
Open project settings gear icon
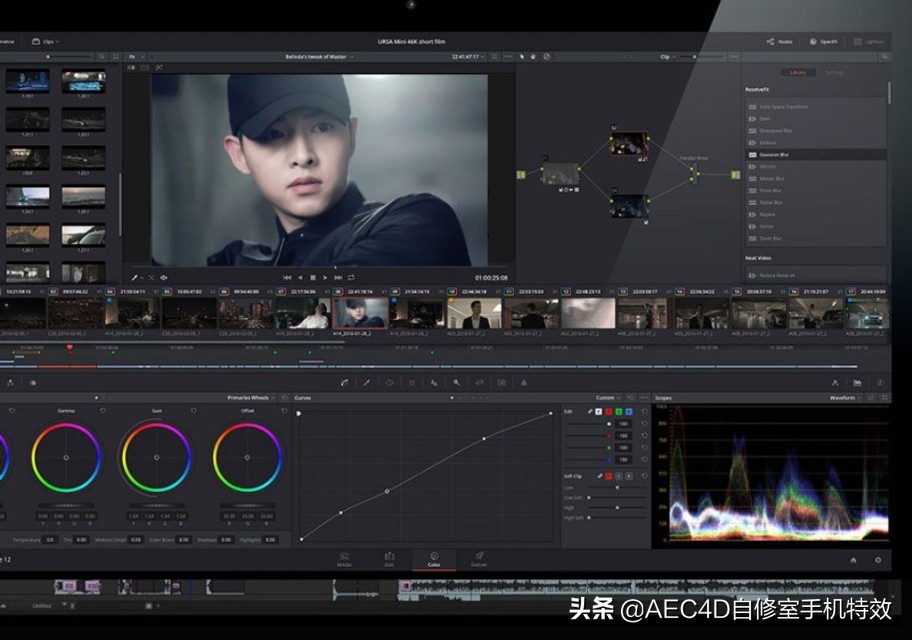878,560
